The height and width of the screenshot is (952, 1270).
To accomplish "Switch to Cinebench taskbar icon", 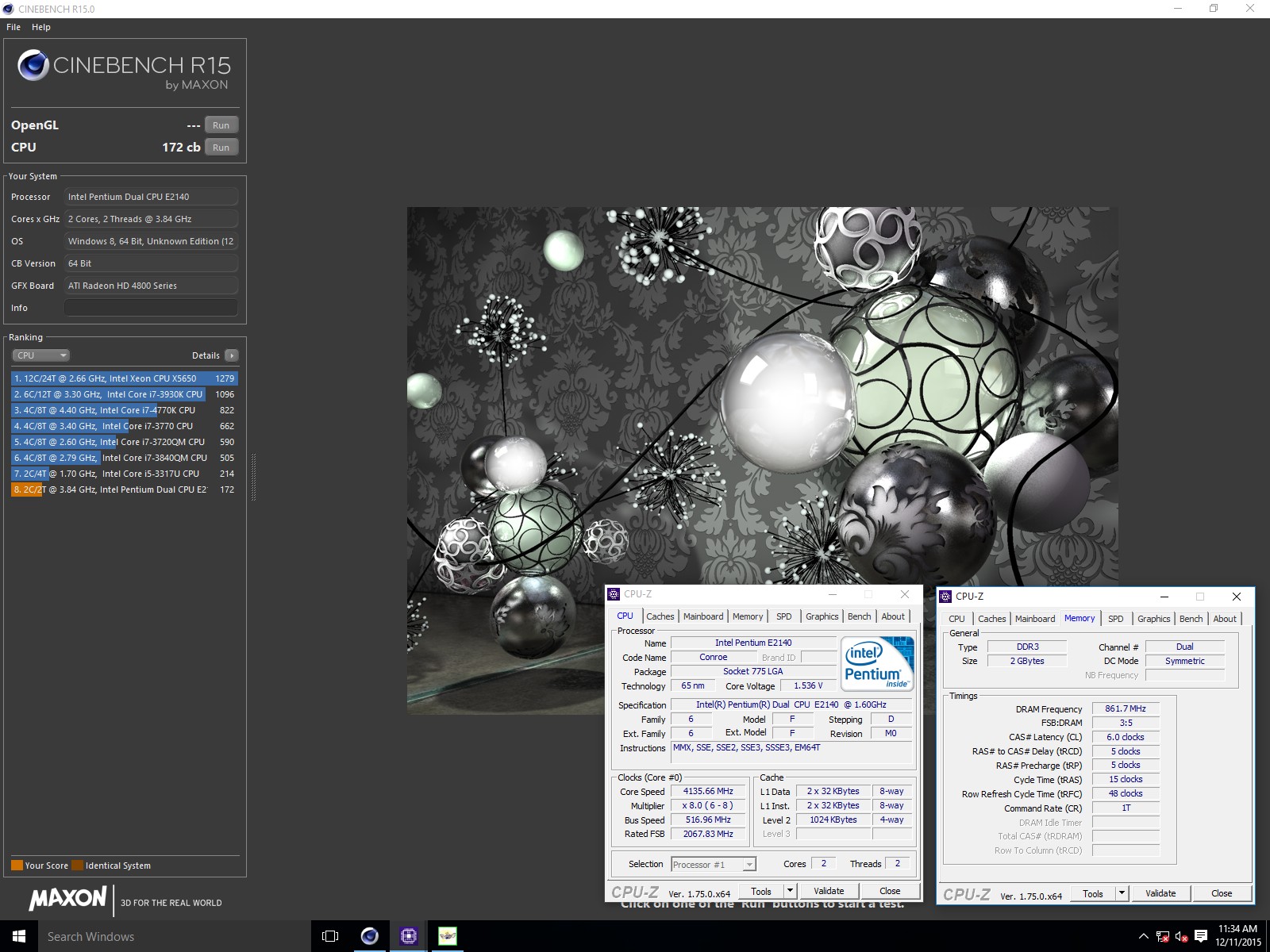I will coord(370,936).
